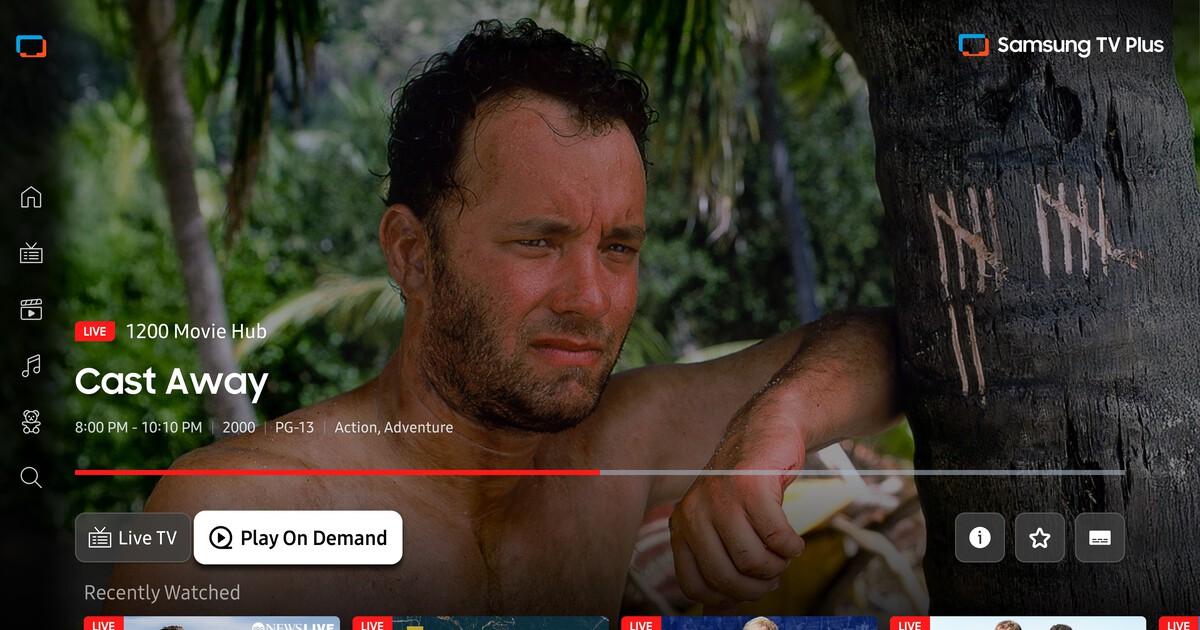Open the Live TV guide sidebar icon
This screenshot has height=630, width=1200.
pyautogui.click(x=31, y=253)
